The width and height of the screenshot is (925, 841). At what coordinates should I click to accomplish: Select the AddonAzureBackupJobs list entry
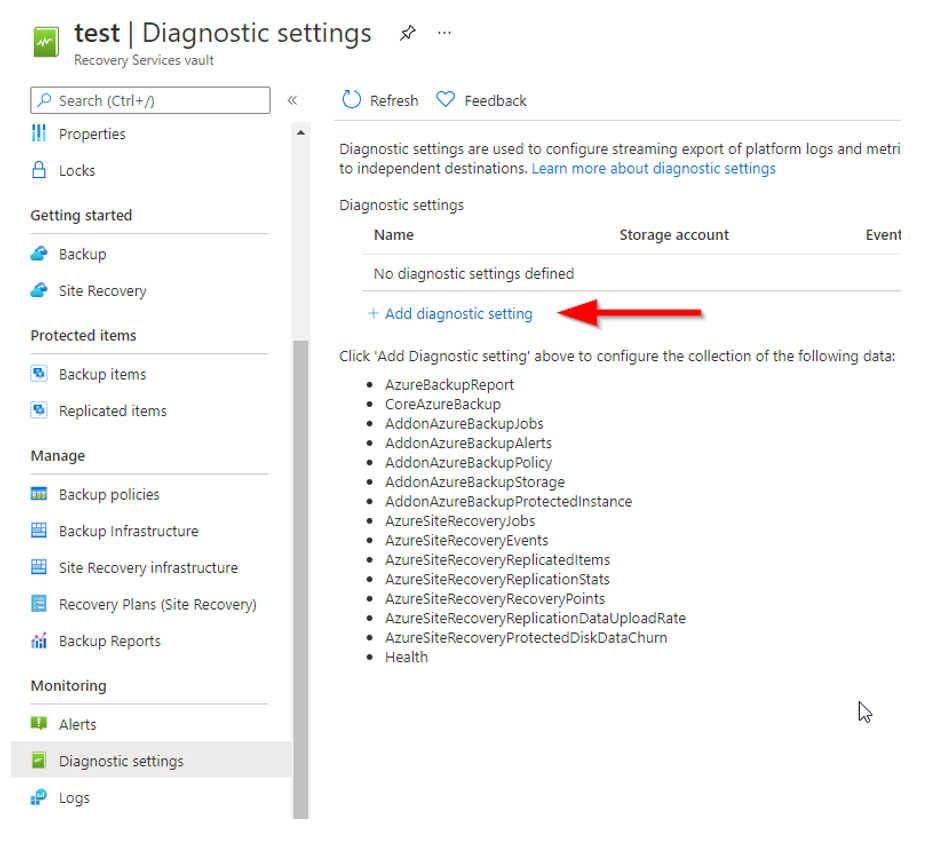(x=464, y=424)
